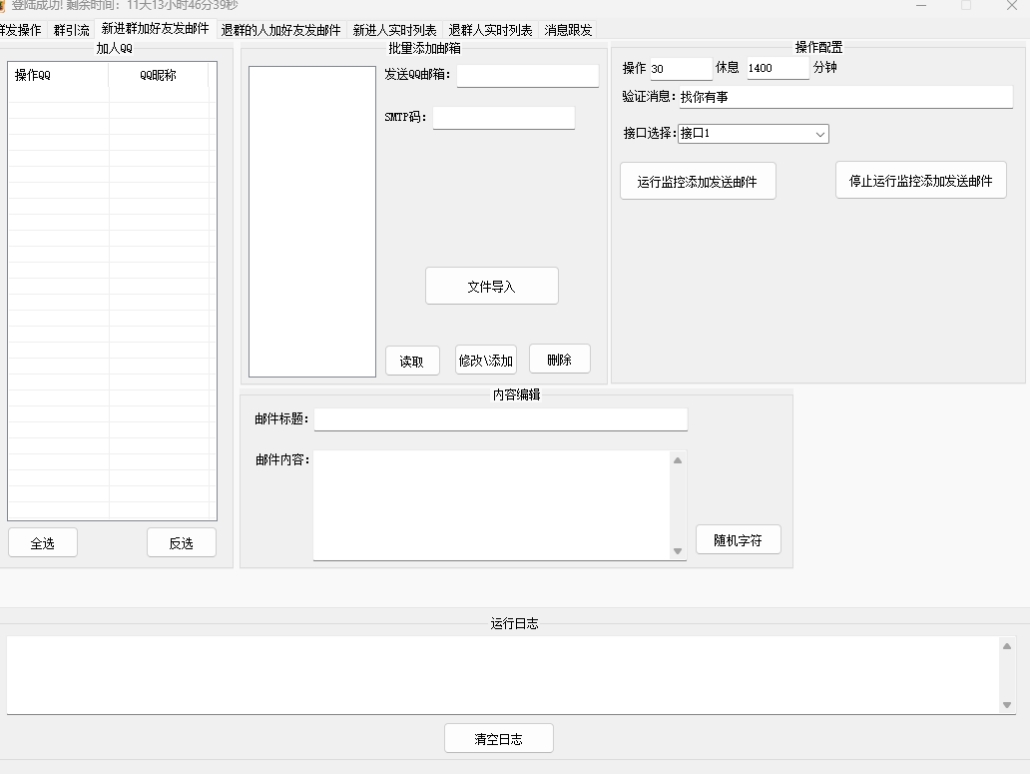The image size is (1030, 774).
Task: Expand the 接口选择 dropdown
Action: [x=754, y=133]
